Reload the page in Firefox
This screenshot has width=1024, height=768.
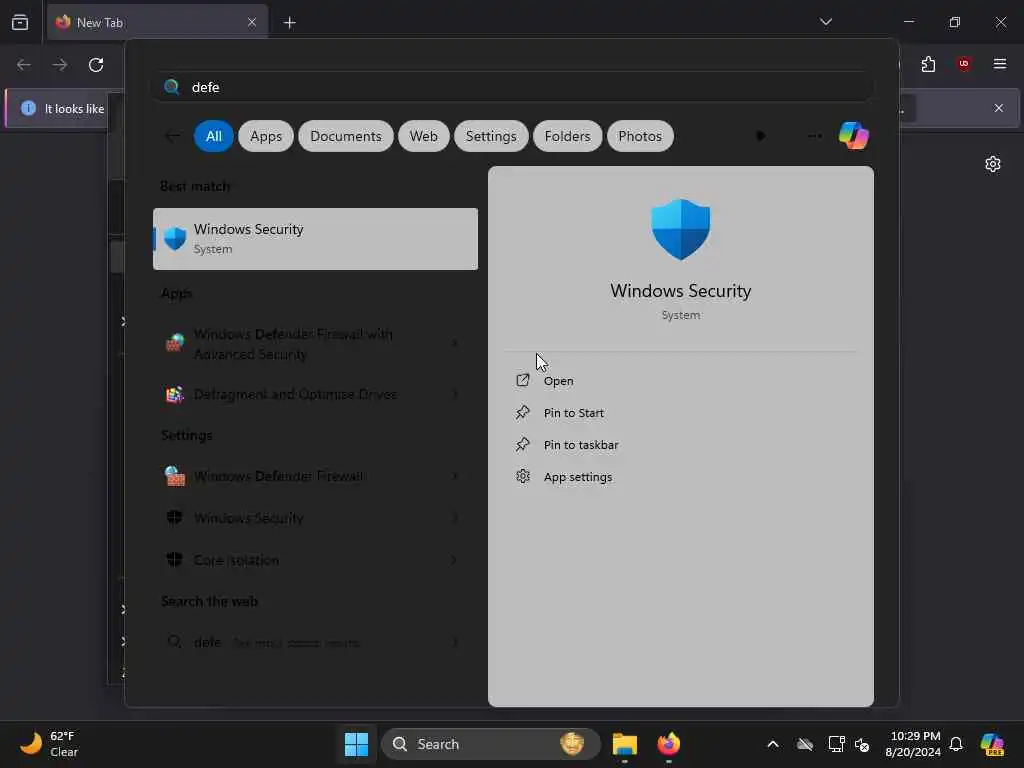pyautogui.click(x=96, y=65)
